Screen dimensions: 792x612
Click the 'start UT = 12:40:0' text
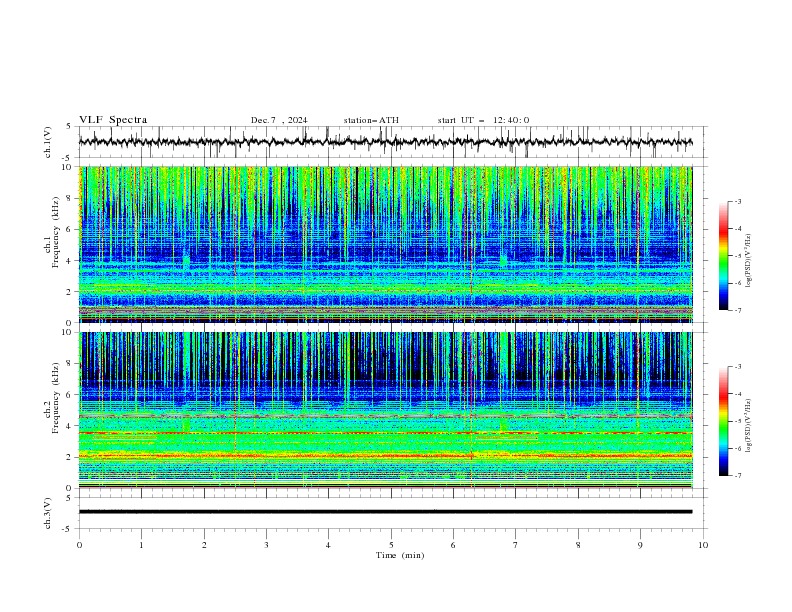click(x=483, y=120)
